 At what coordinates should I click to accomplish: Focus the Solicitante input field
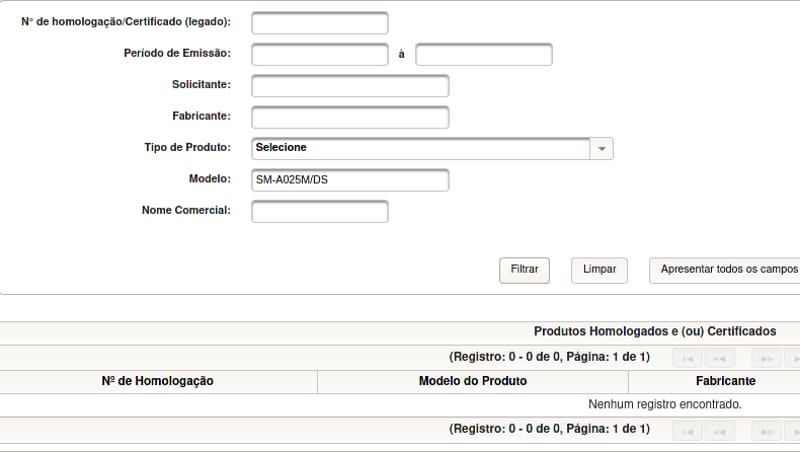click(350, 86)
